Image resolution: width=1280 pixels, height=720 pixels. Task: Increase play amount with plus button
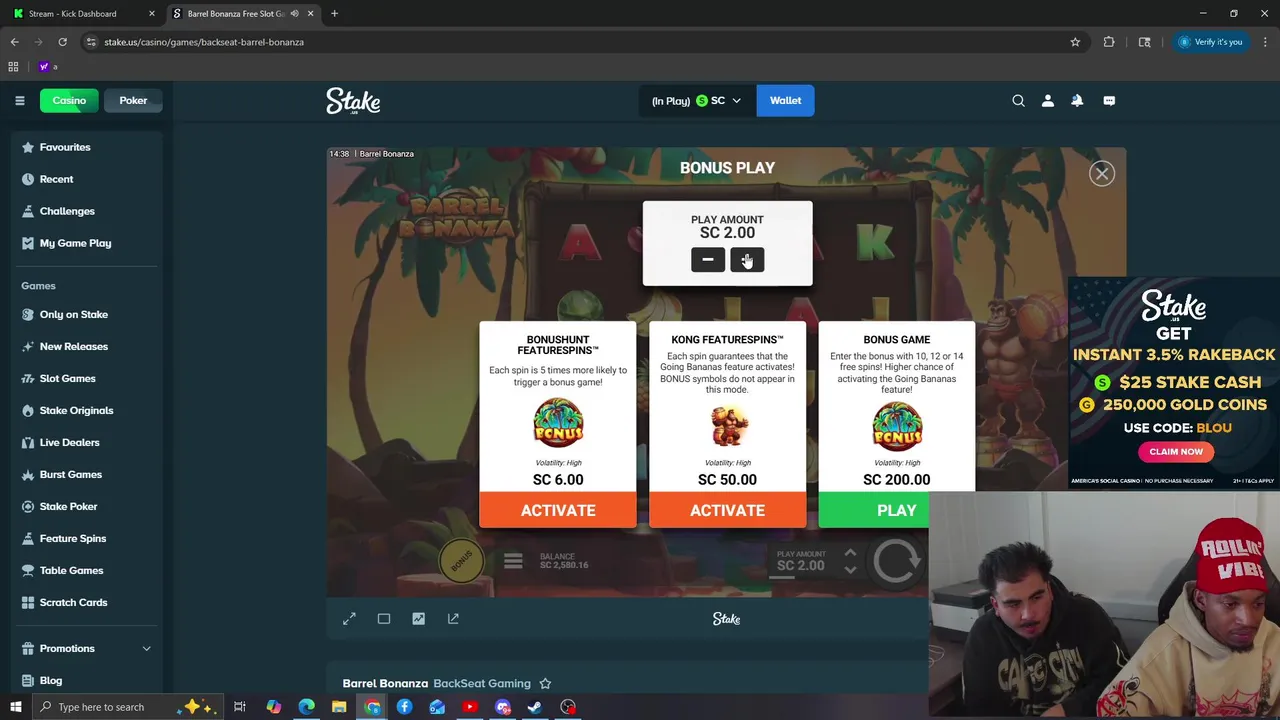tap(747, 260)
